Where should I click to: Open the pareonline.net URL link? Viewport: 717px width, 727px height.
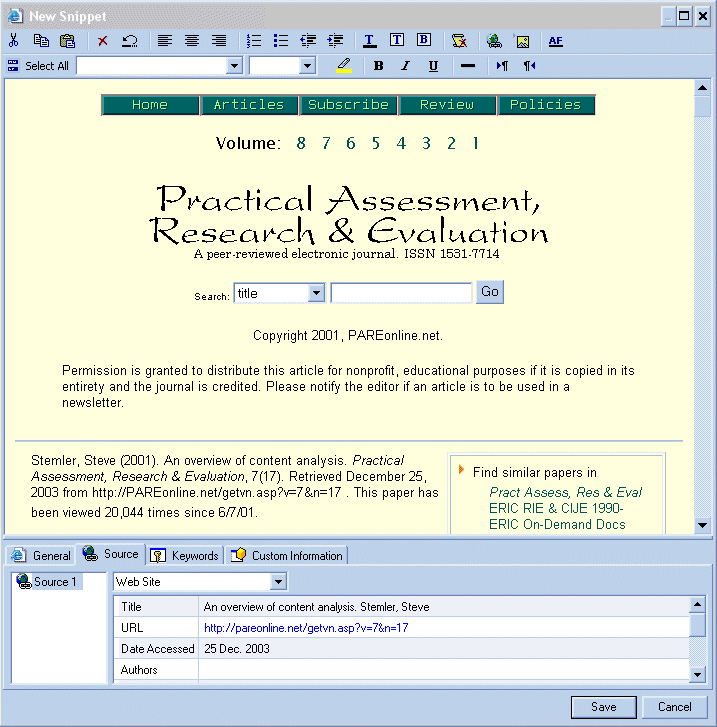(306, 628)
